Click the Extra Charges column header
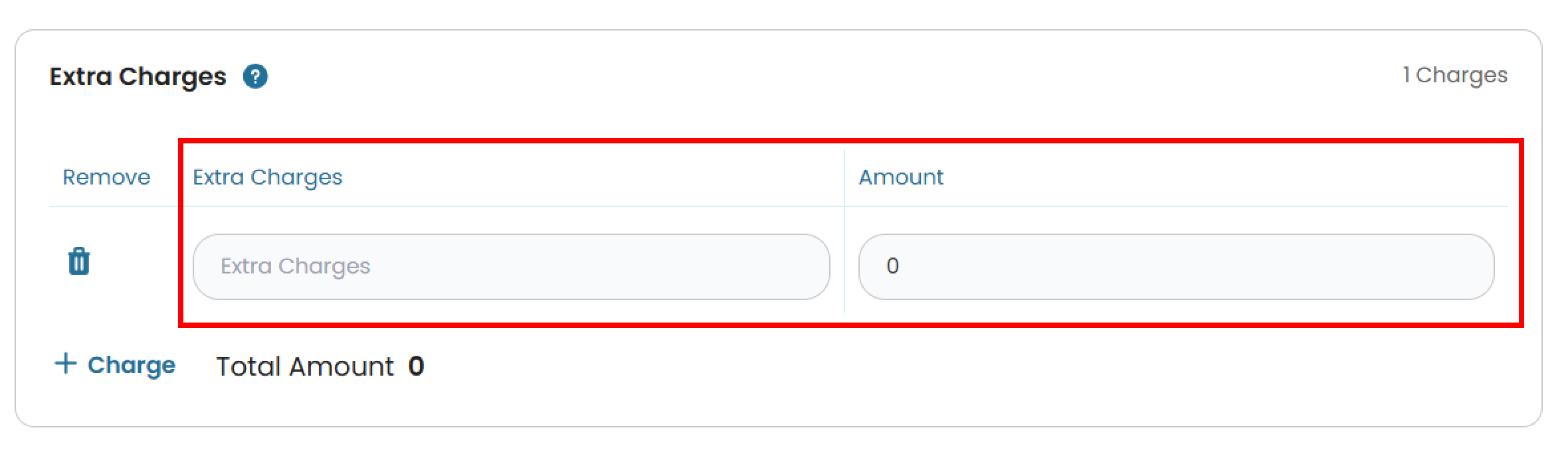Screen dimensions: 1568x450 (x=268, y=177)
